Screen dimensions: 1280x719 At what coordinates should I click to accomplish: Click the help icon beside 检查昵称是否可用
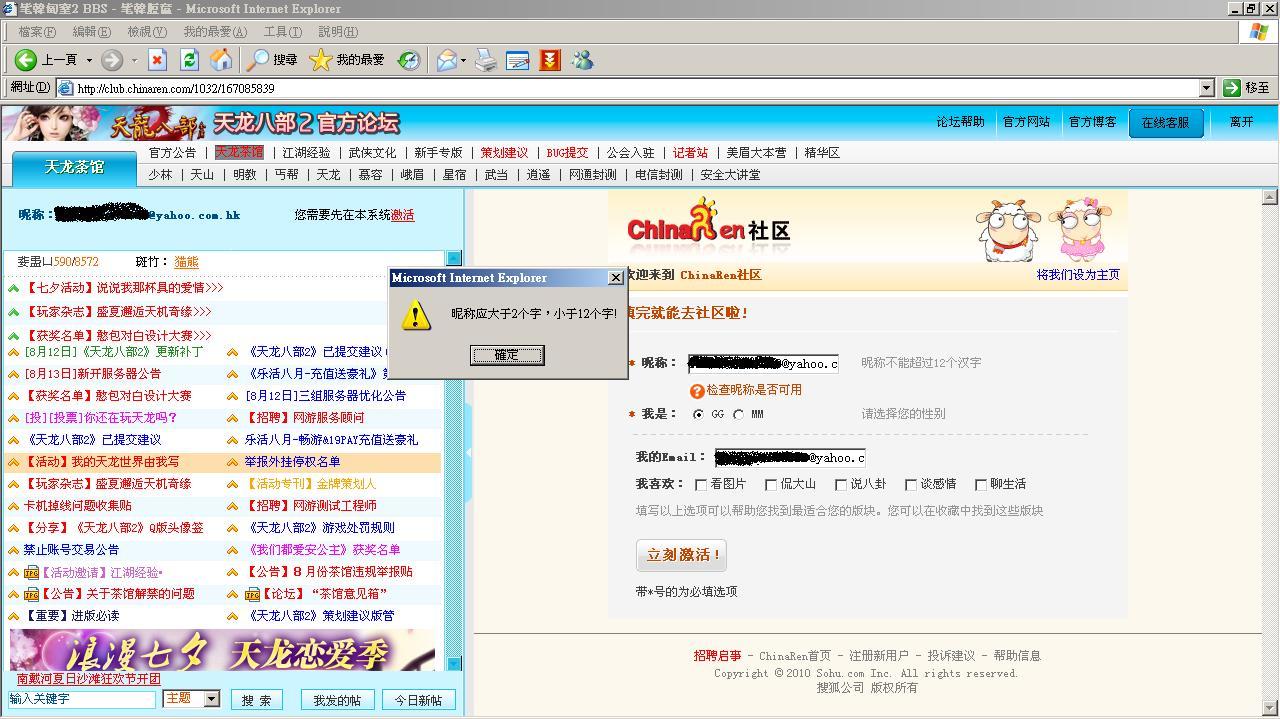click(697, 391)
